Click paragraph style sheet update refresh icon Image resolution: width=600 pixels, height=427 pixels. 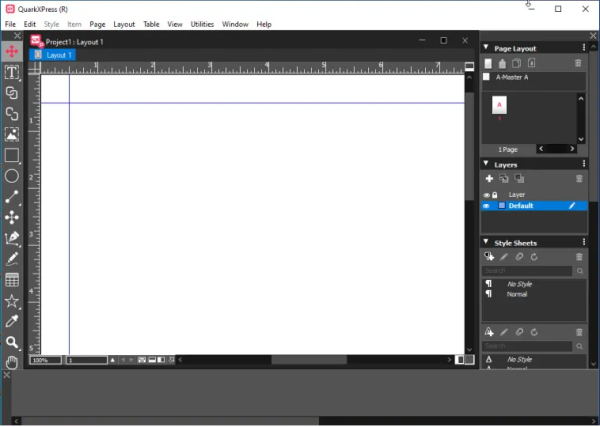[x=534, y=257]
